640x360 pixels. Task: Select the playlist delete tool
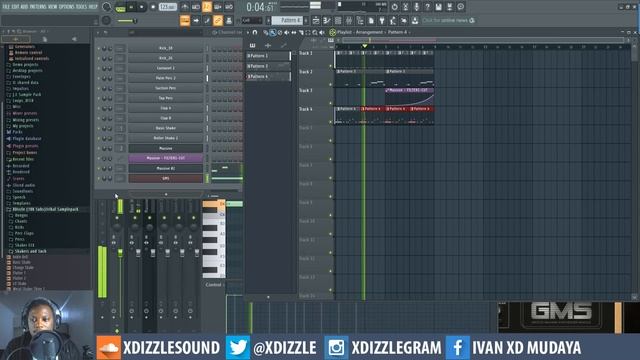[280, 32]
